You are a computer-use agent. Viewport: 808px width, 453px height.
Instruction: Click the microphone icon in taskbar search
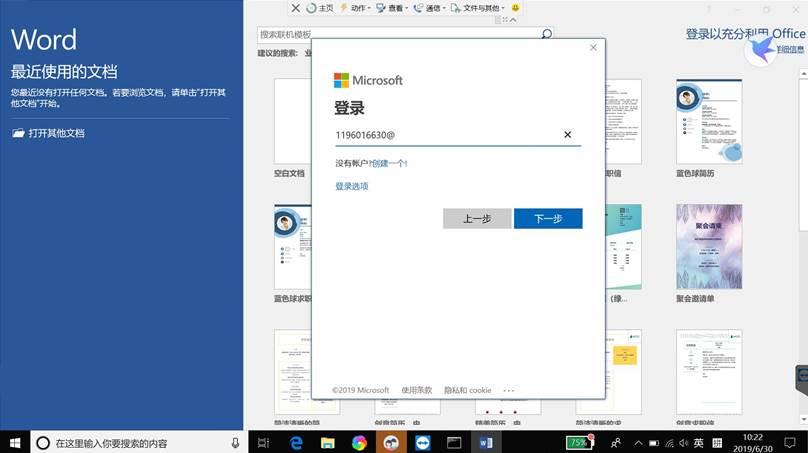(x=235, y=443)
